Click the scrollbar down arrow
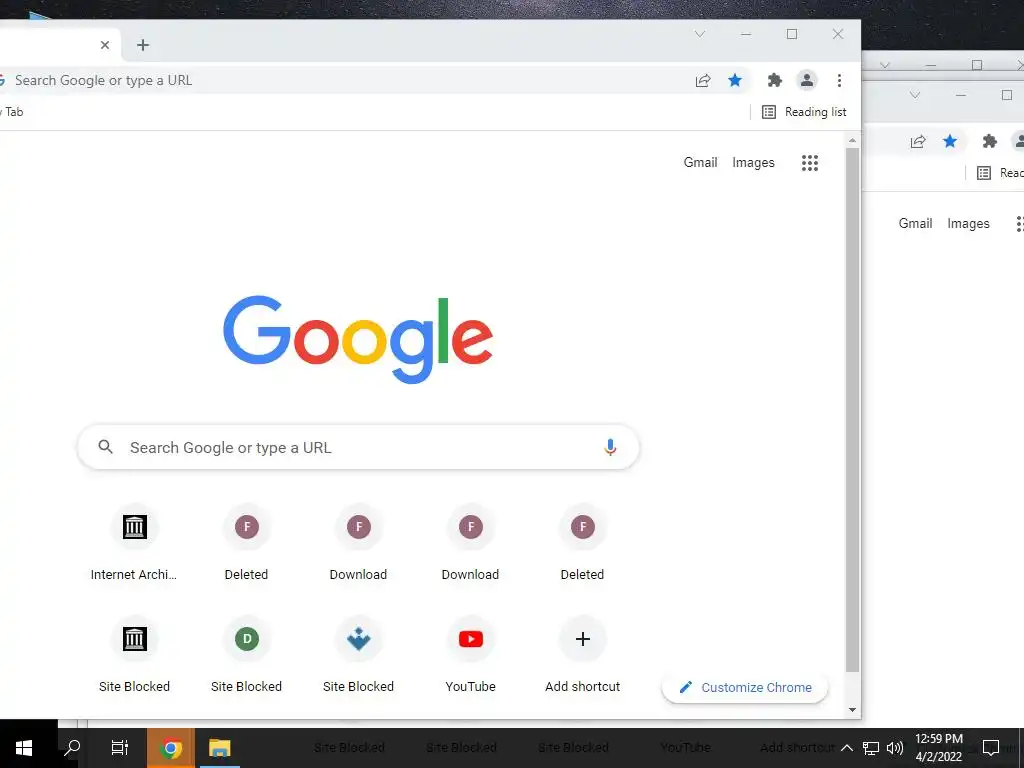Image resolution: width=1024 pixels, height=768 pixels. pyautogui.click(x=852, y=710)
